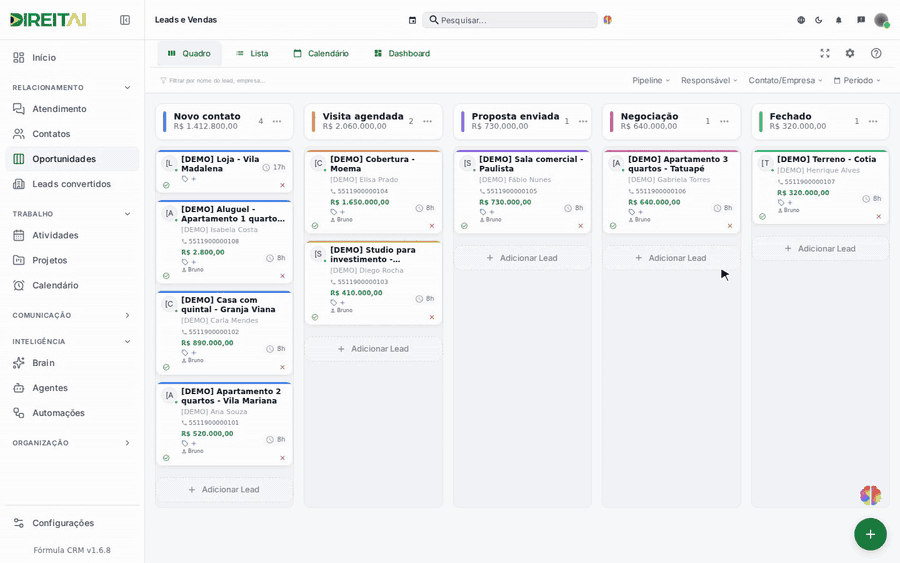The height and width of the screenshot is (563, 900).
Task: Open Leads convertidos in sidebar
Action: pyautogui.click(x=72, y=184)
